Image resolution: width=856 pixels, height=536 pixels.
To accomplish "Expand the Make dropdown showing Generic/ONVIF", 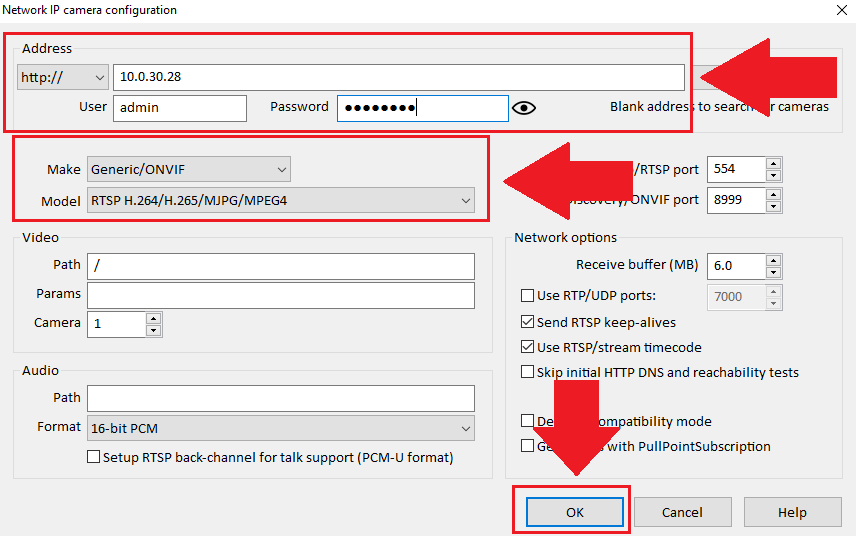I will pos(189,169).
